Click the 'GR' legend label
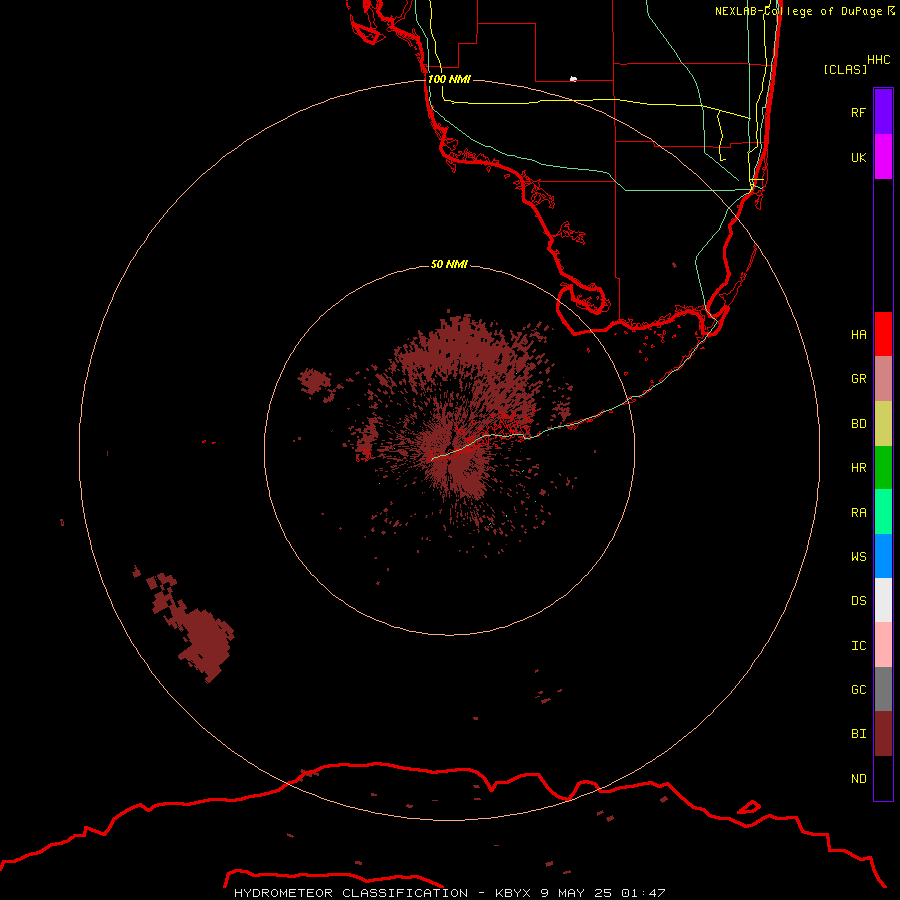Viewport: 900px width, 900px height. click(x=859, y=379)
